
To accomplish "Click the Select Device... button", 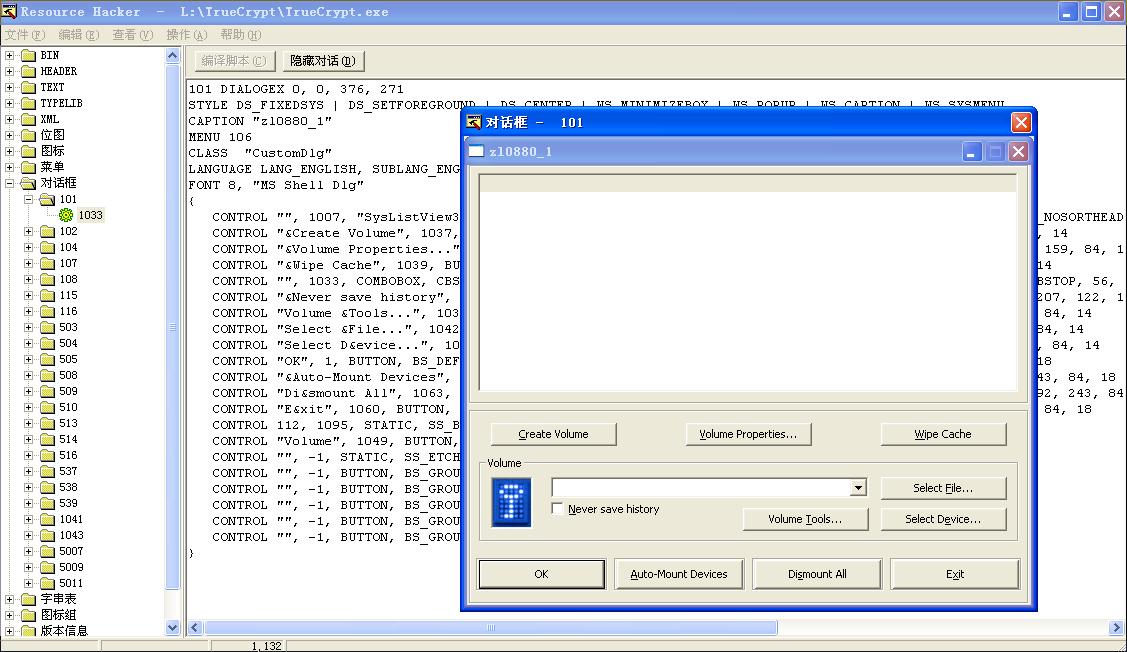I will coord(943,519).
